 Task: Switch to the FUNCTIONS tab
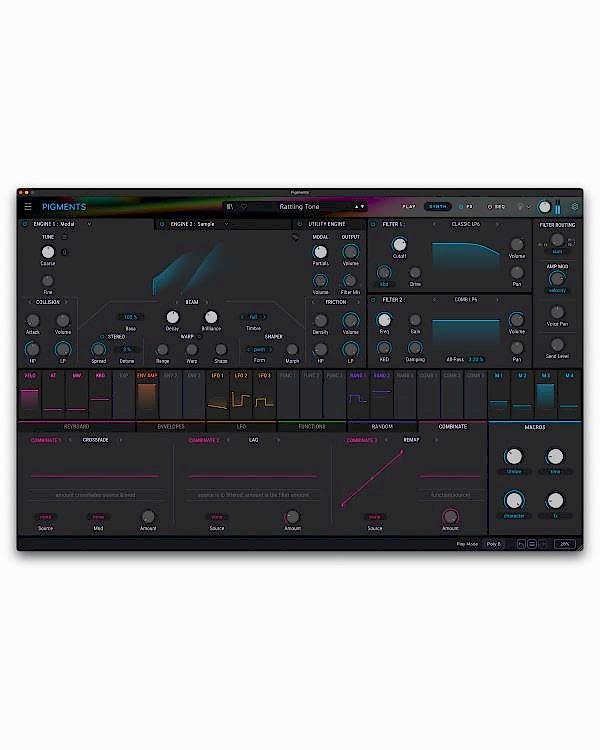click(x=311, y=427)
